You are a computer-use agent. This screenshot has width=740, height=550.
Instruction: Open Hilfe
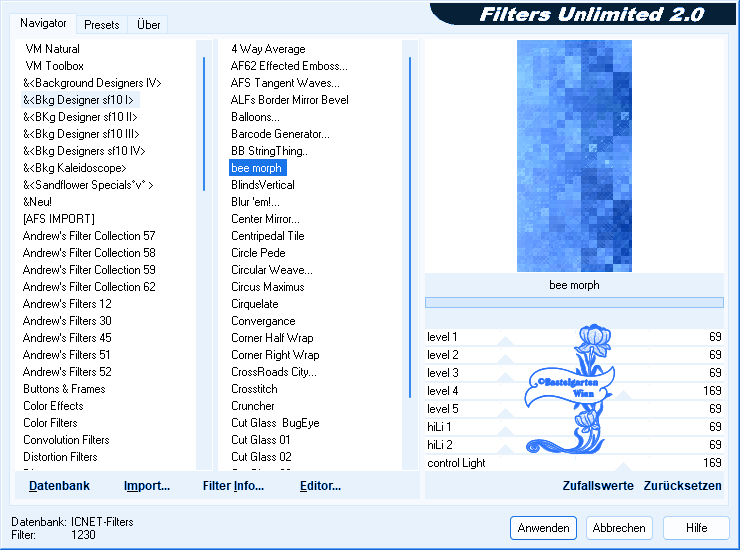696,528
